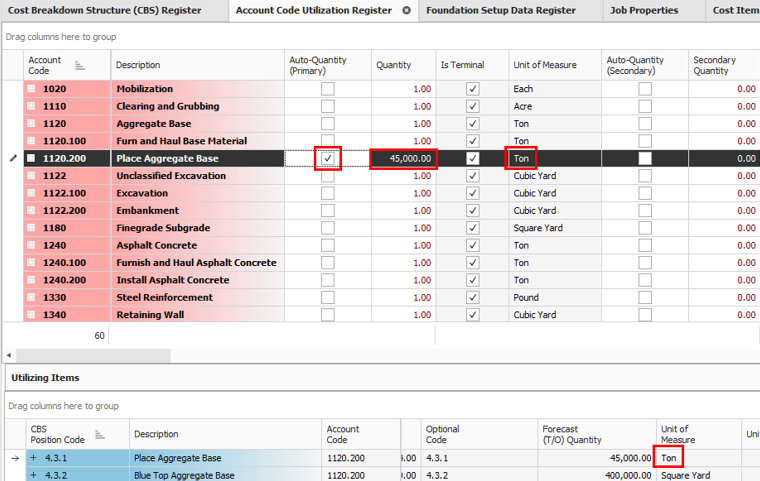
Task: Click the 45,000.00 Quantity field
Action: coord(404,159)
